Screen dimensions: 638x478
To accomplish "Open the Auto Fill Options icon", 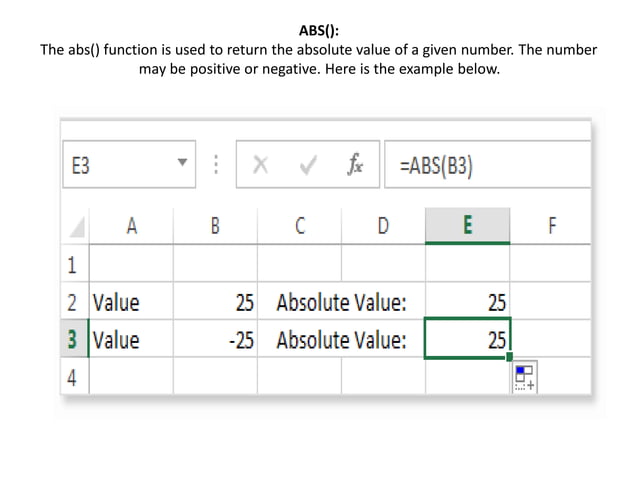I will (x=525, y=377).
